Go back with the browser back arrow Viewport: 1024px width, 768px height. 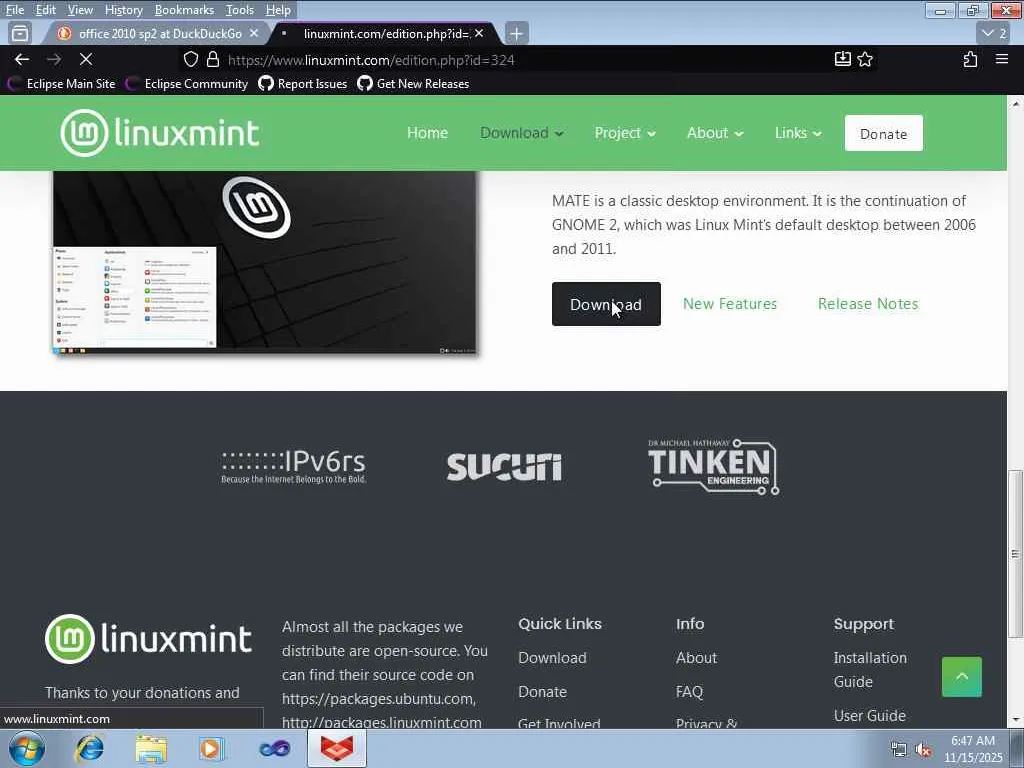coord(22,59)
